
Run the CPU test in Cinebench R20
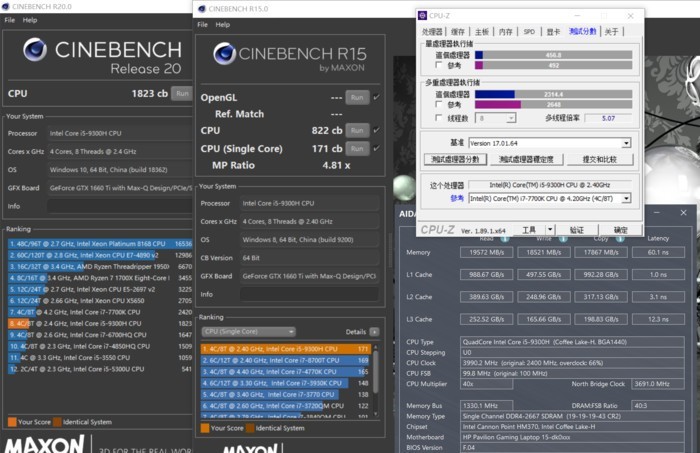182,93
